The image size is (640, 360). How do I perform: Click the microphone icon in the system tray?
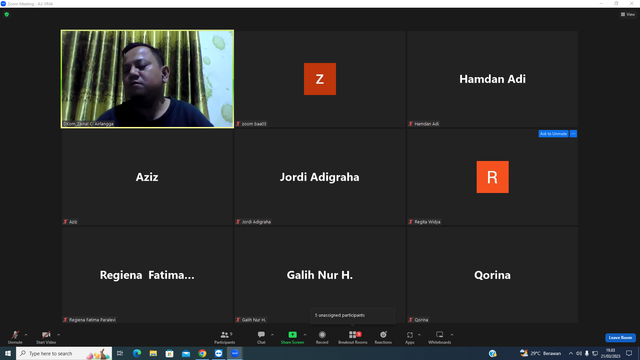(x=587, y=353)
